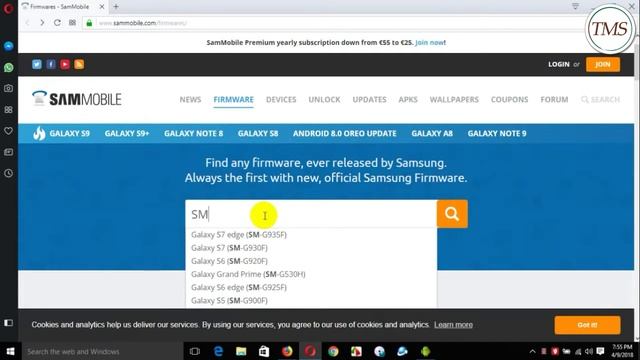Viewport: 640px width, 360px height.
Task: Open File Explorer from taskbar
Action: click(x=241, y=351)
